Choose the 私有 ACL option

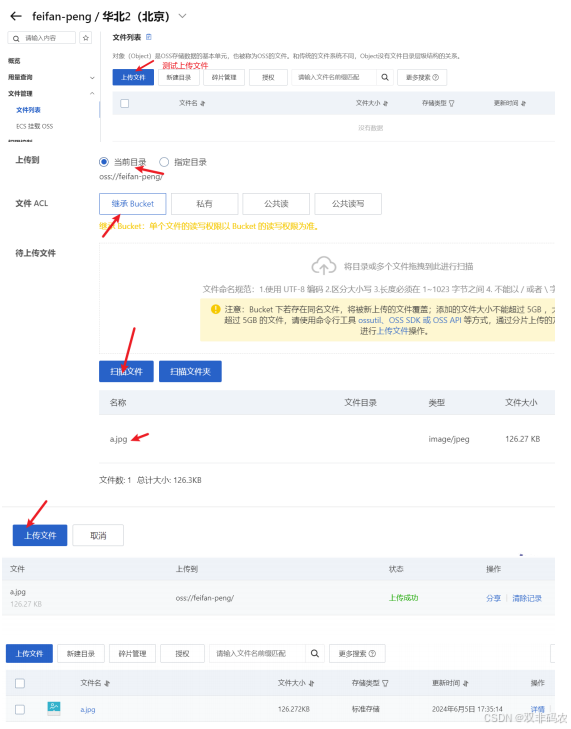(x=205, y=204)
